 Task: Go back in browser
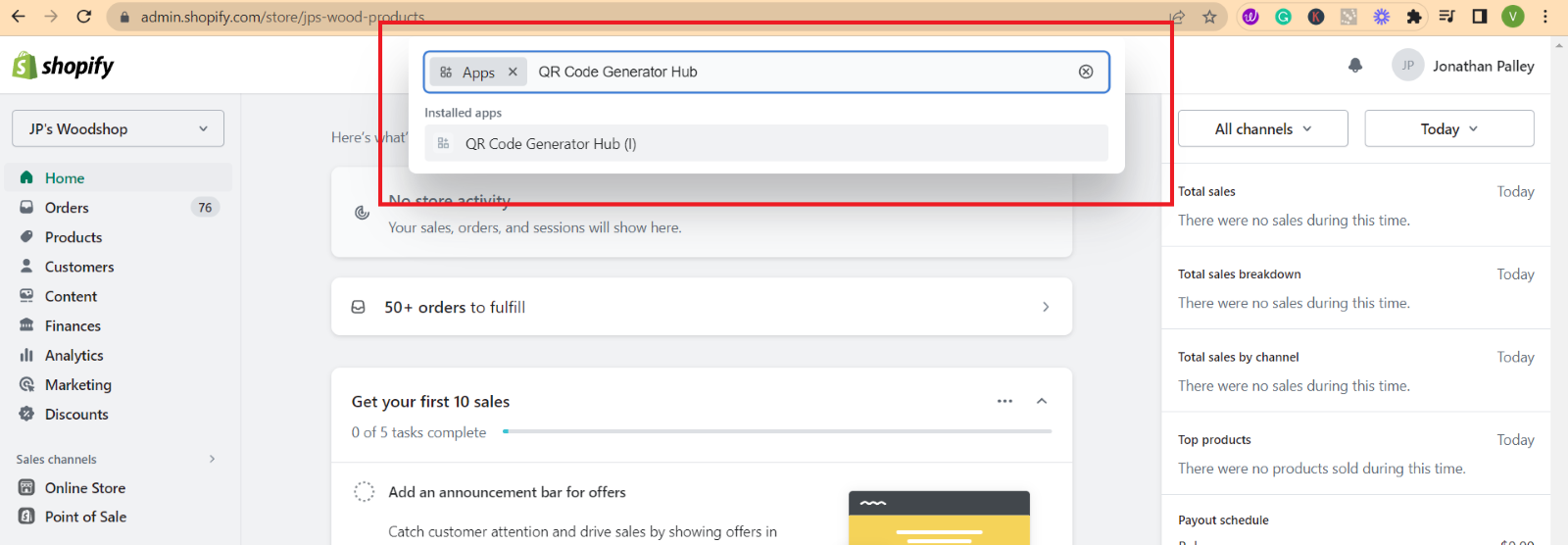tap(19, 17)
